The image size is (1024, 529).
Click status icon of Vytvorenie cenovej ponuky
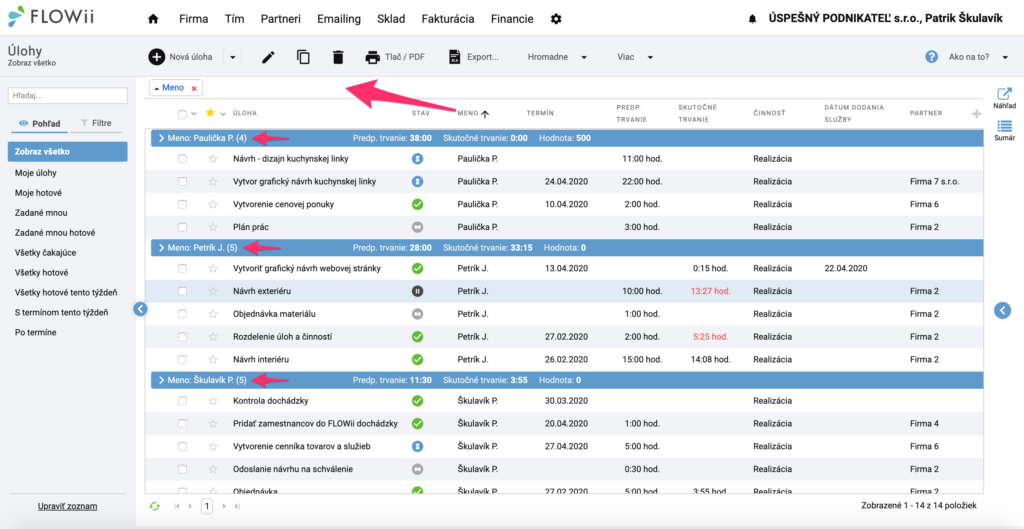pyautogui.click(x=418, y=204)
